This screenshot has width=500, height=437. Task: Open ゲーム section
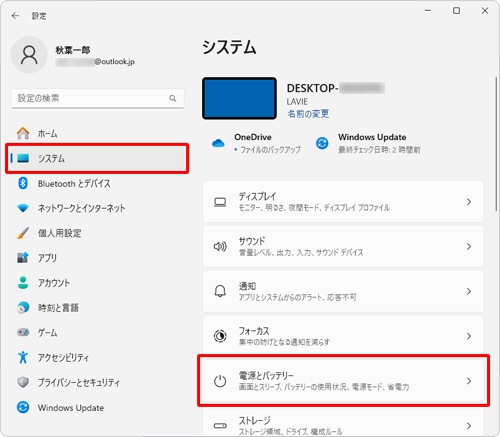point(97,332)
